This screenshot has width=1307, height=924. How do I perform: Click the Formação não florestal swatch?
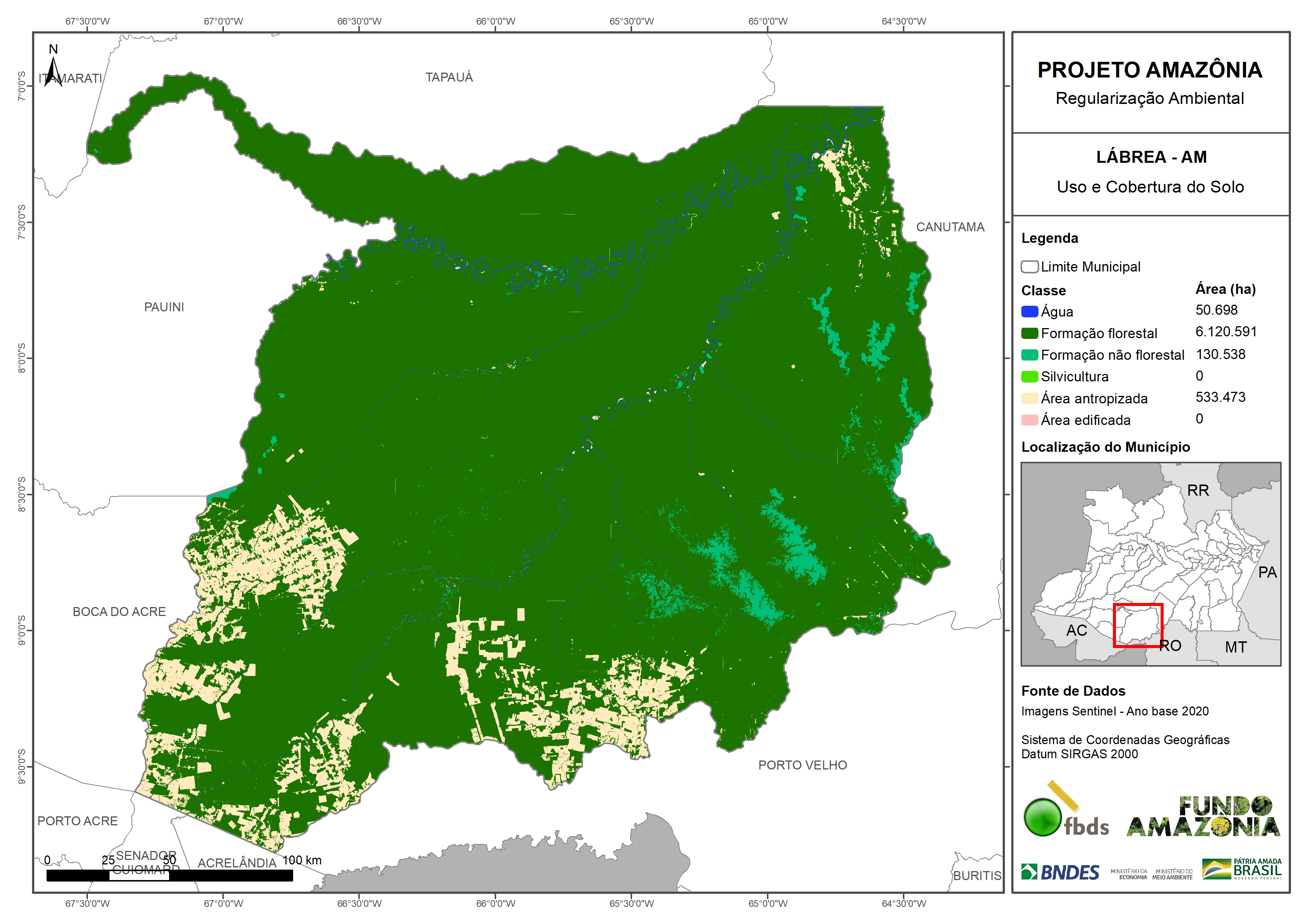pyautogui.click(x=1029, y=355)
